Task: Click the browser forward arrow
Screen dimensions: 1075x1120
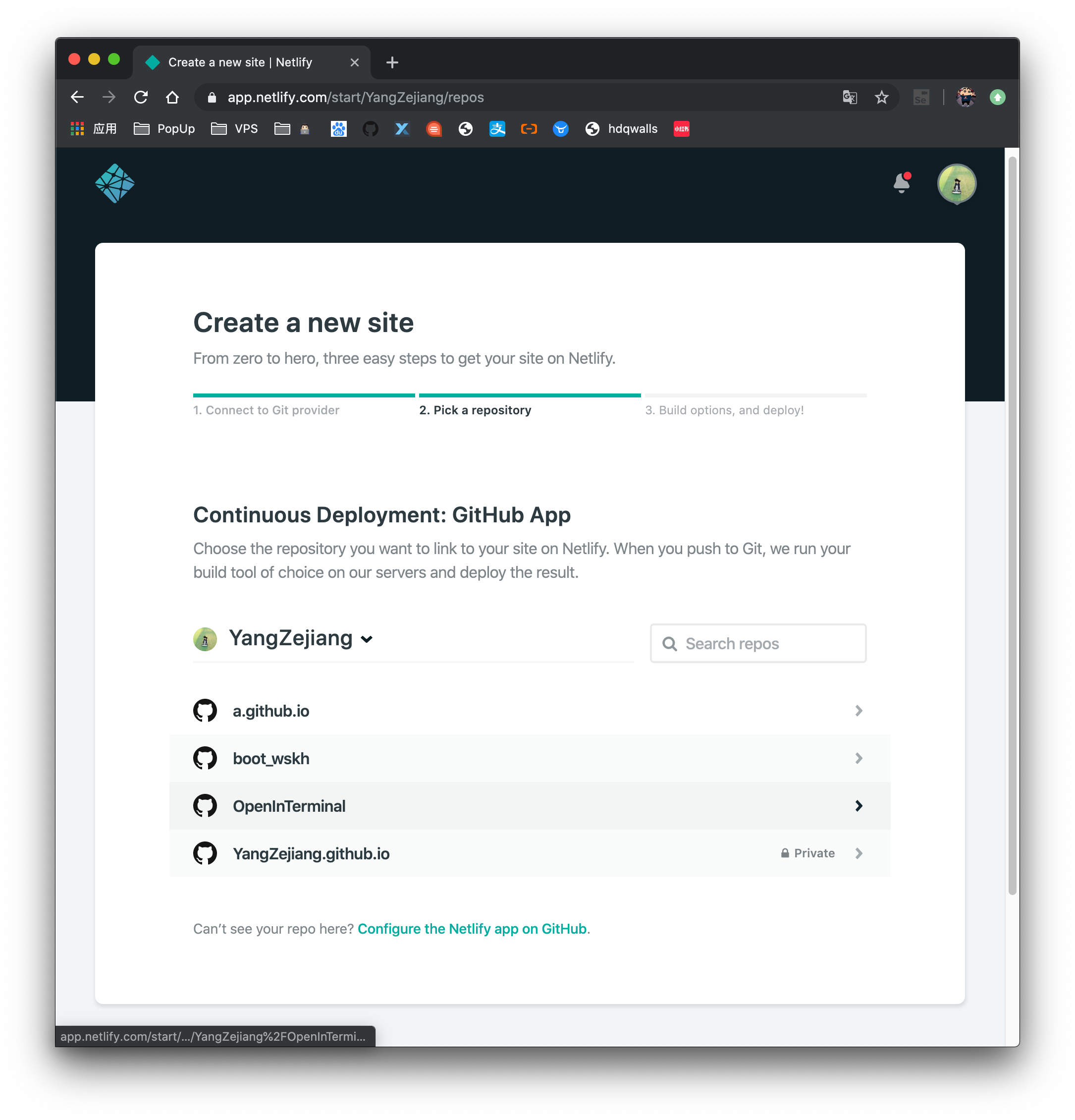Action: tap(108, 97)
